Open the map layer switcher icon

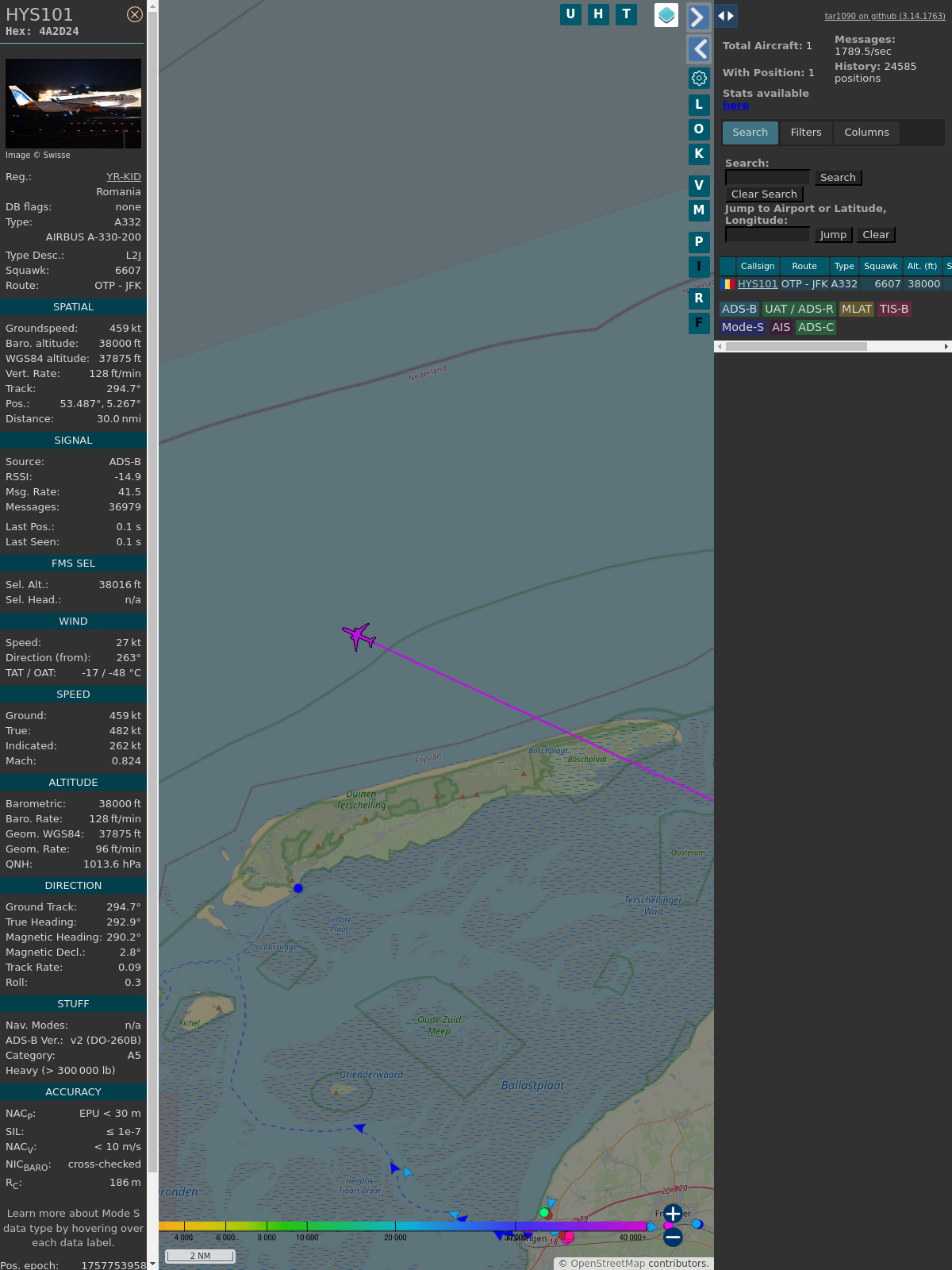click(666, 15)
